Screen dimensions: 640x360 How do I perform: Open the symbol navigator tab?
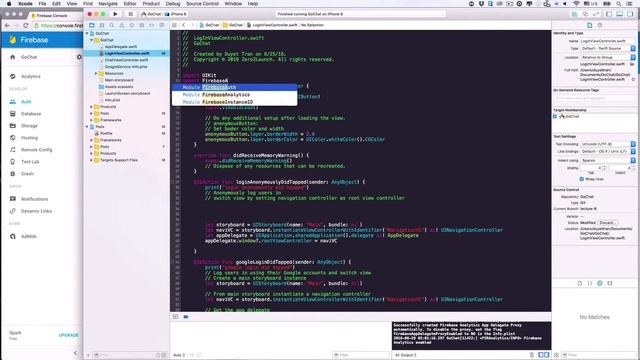point(102,25)
